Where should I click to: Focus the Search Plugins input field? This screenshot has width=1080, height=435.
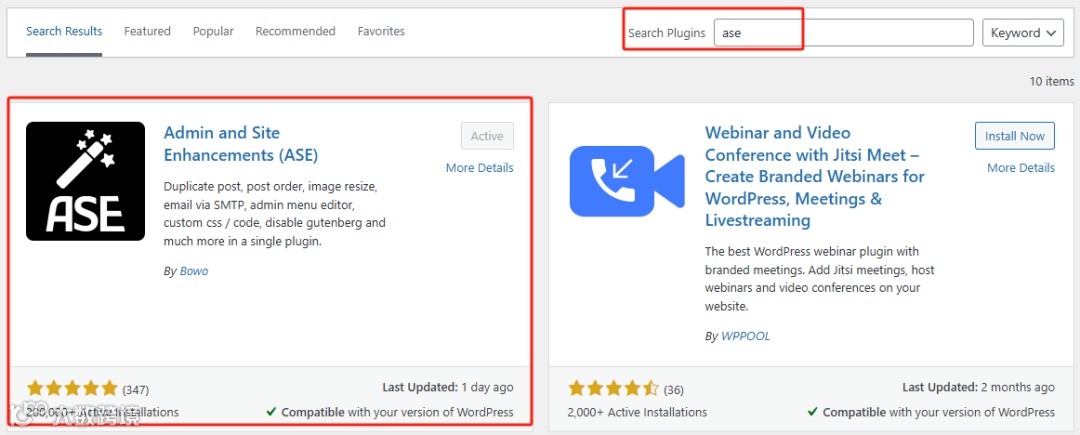pos(843,32)
